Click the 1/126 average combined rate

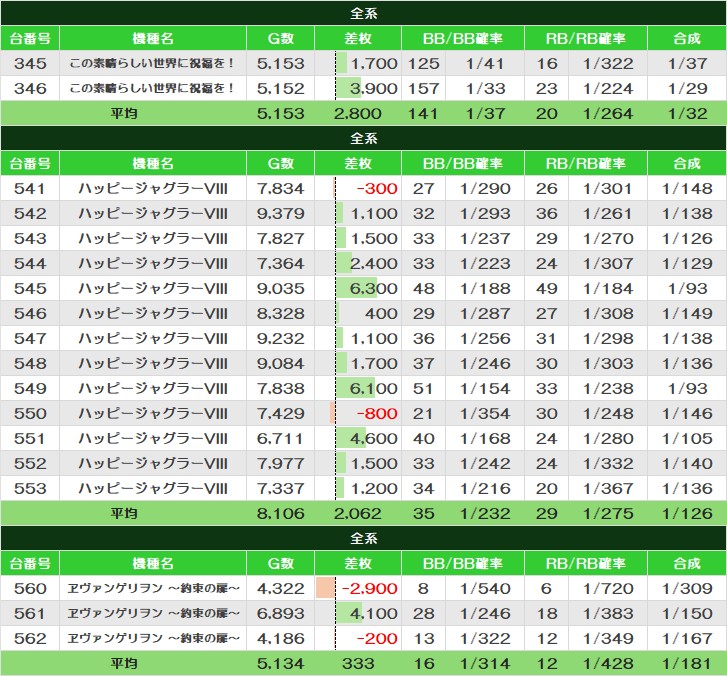[687, 514]
